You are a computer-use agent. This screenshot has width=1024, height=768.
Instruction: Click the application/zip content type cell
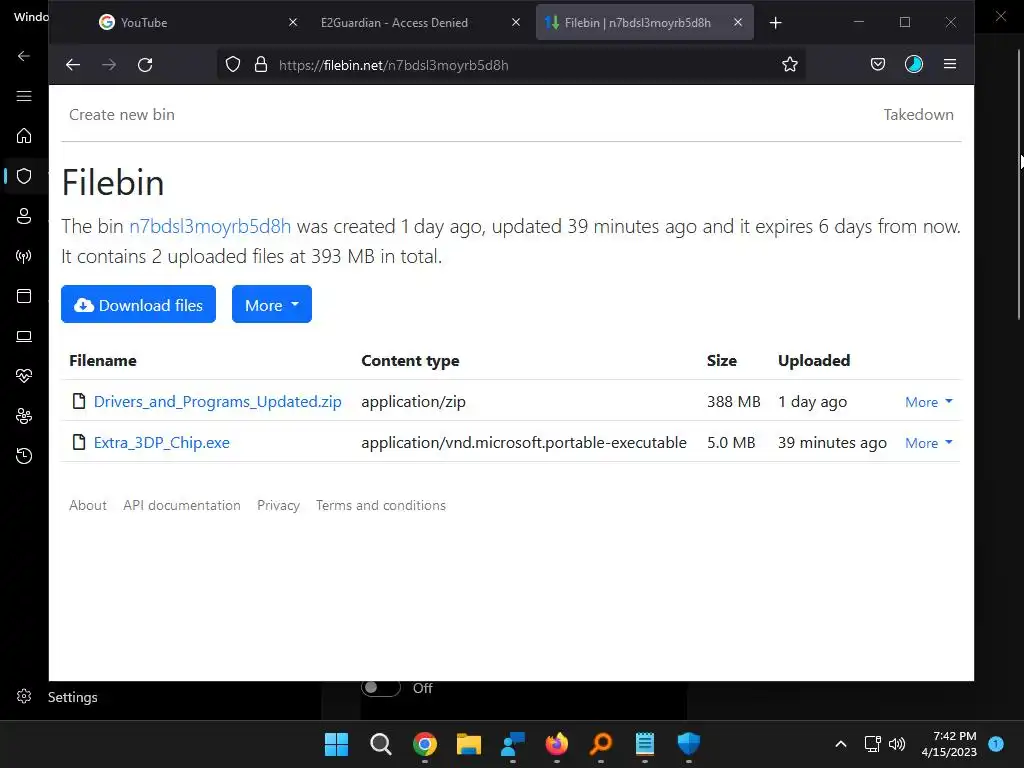point(413,402)
